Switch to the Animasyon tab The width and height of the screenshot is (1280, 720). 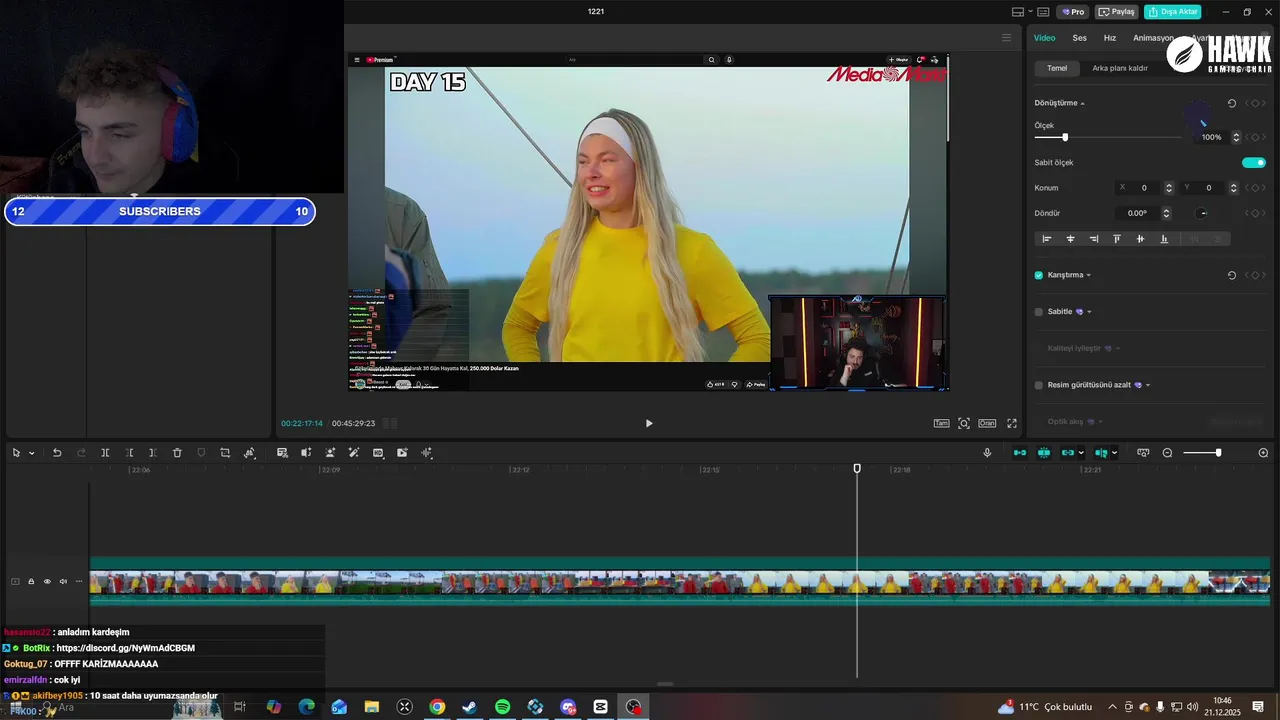1153,38
